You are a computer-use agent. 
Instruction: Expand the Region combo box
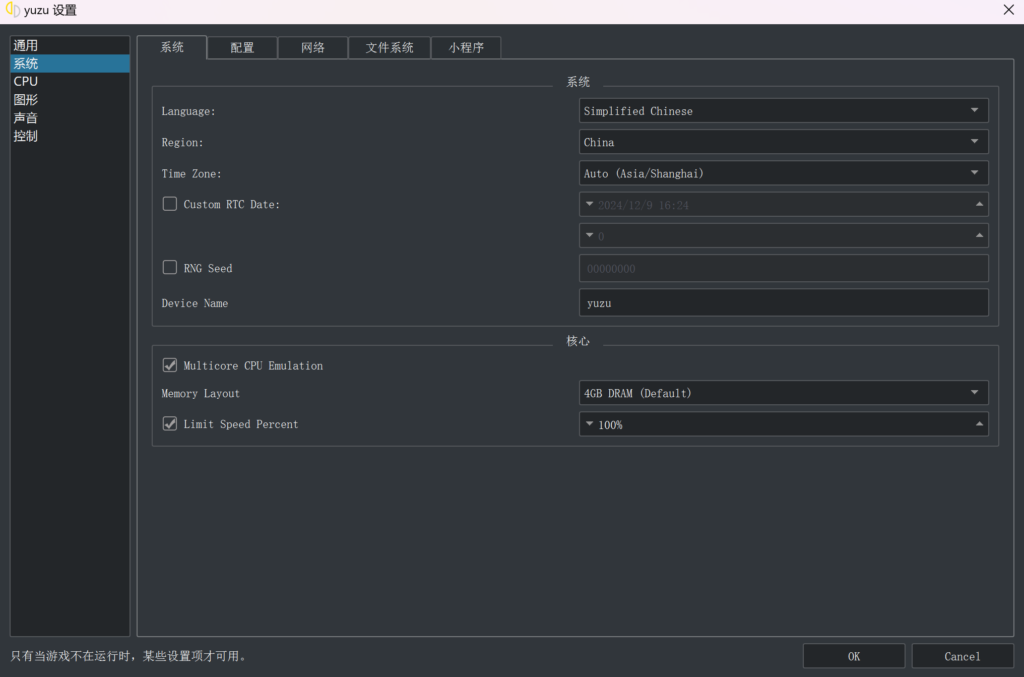783,142
